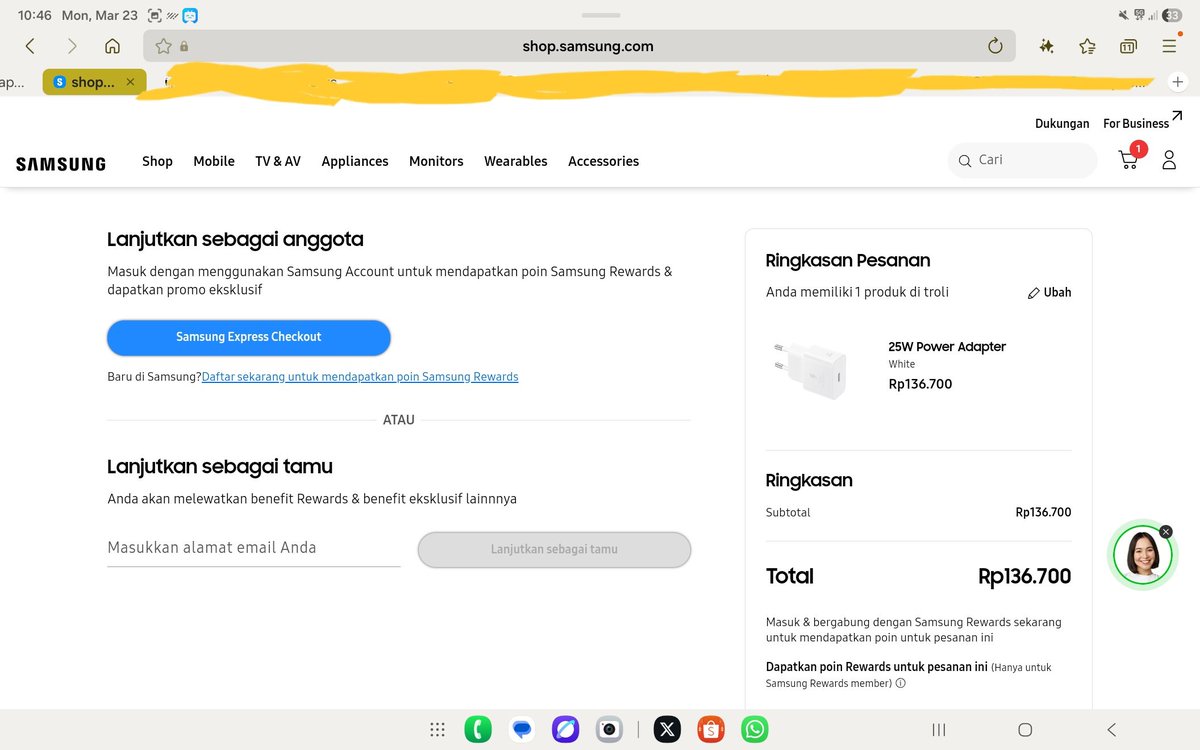The width and height of the screenshot is (1200, 750).
Task: Select the shop... browser tab
Action: [x=94, y=82]
